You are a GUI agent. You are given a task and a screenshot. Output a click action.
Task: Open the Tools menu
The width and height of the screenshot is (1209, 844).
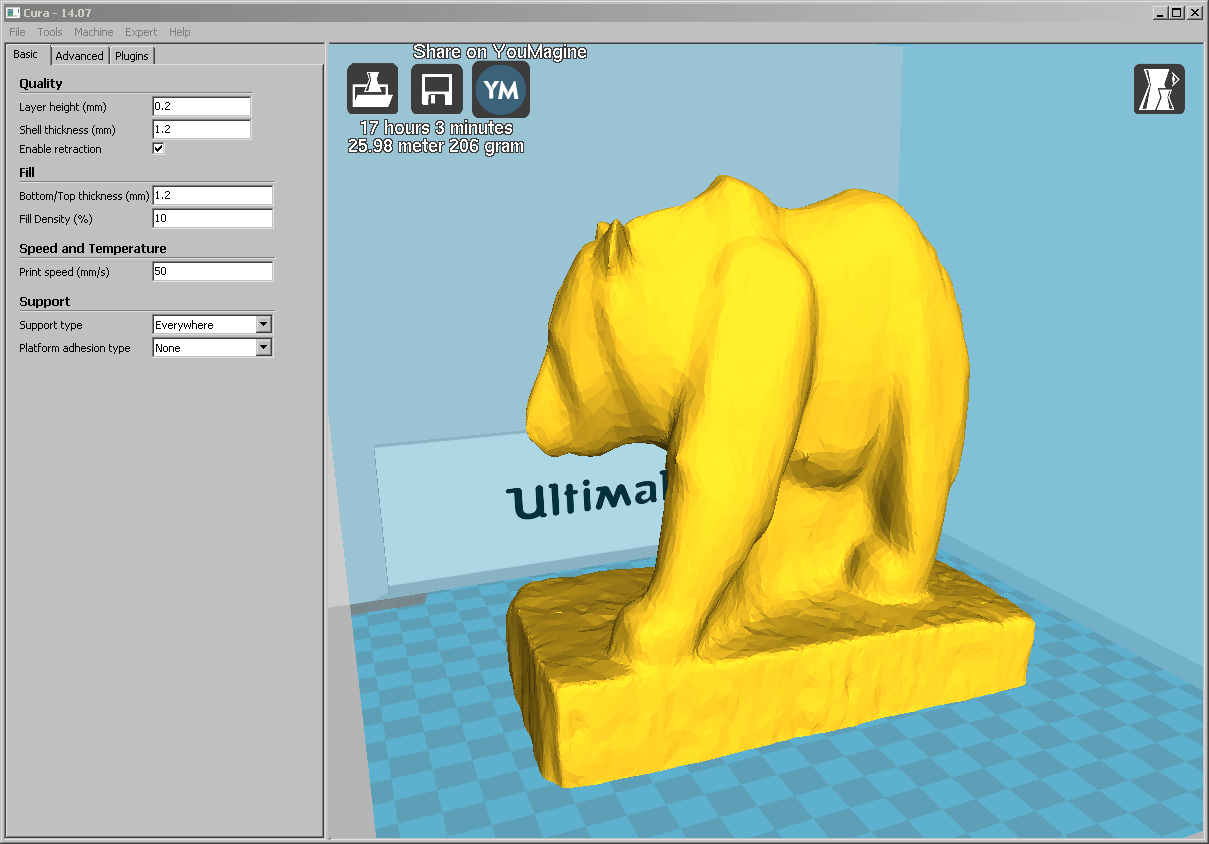click(x=49, y=32)
